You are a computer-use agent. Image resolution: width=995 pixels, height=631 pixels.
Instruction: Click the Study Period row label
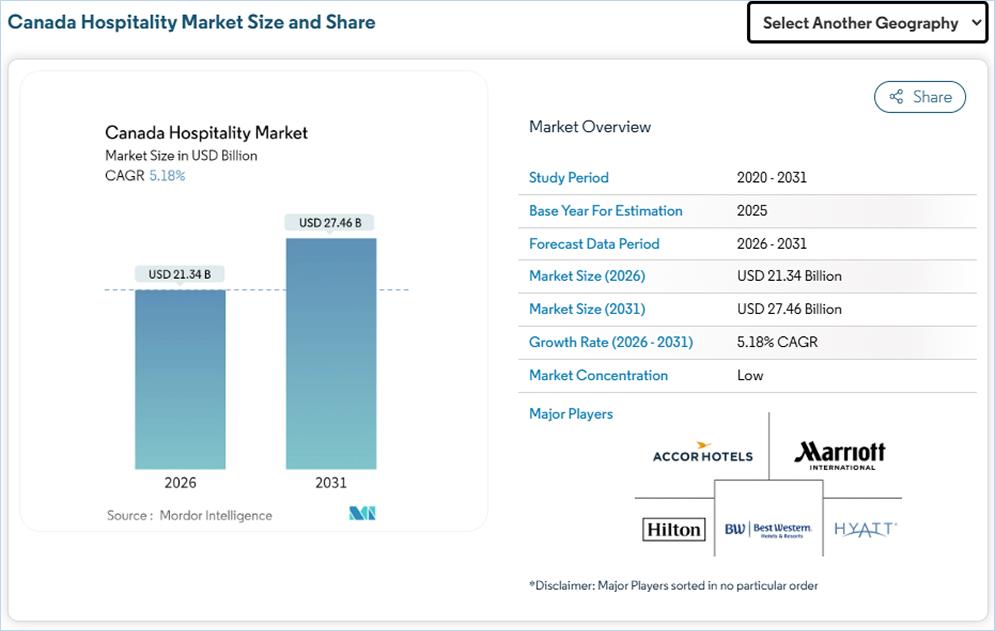pos(568,178)
